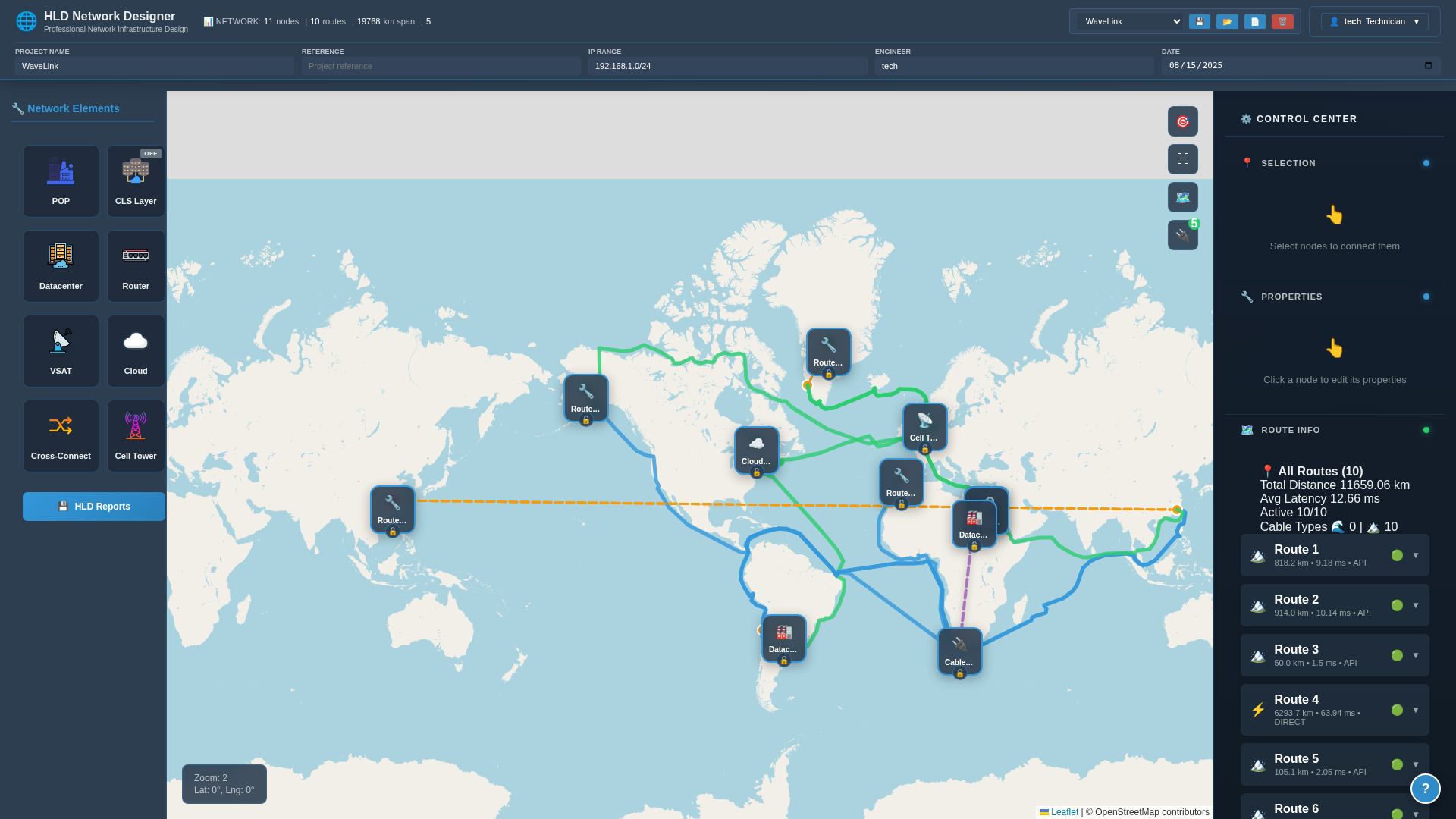
Task: Click the Route 4 DIRECT entry
Action: (1335, 710)
